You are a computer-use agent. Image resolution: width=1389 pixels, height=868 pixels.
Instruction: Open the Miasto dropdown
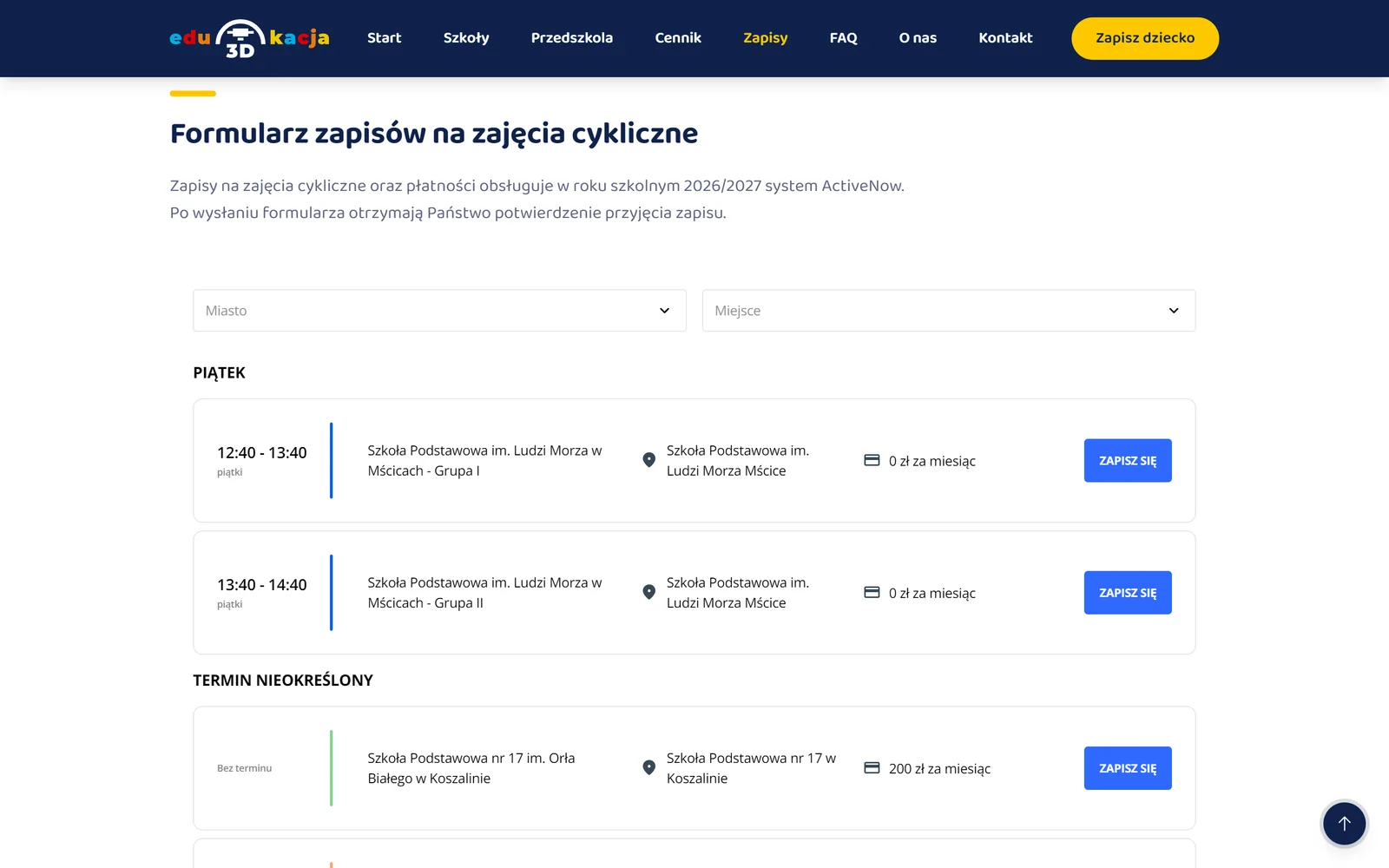pyautogui.click(x=439, y=311)
